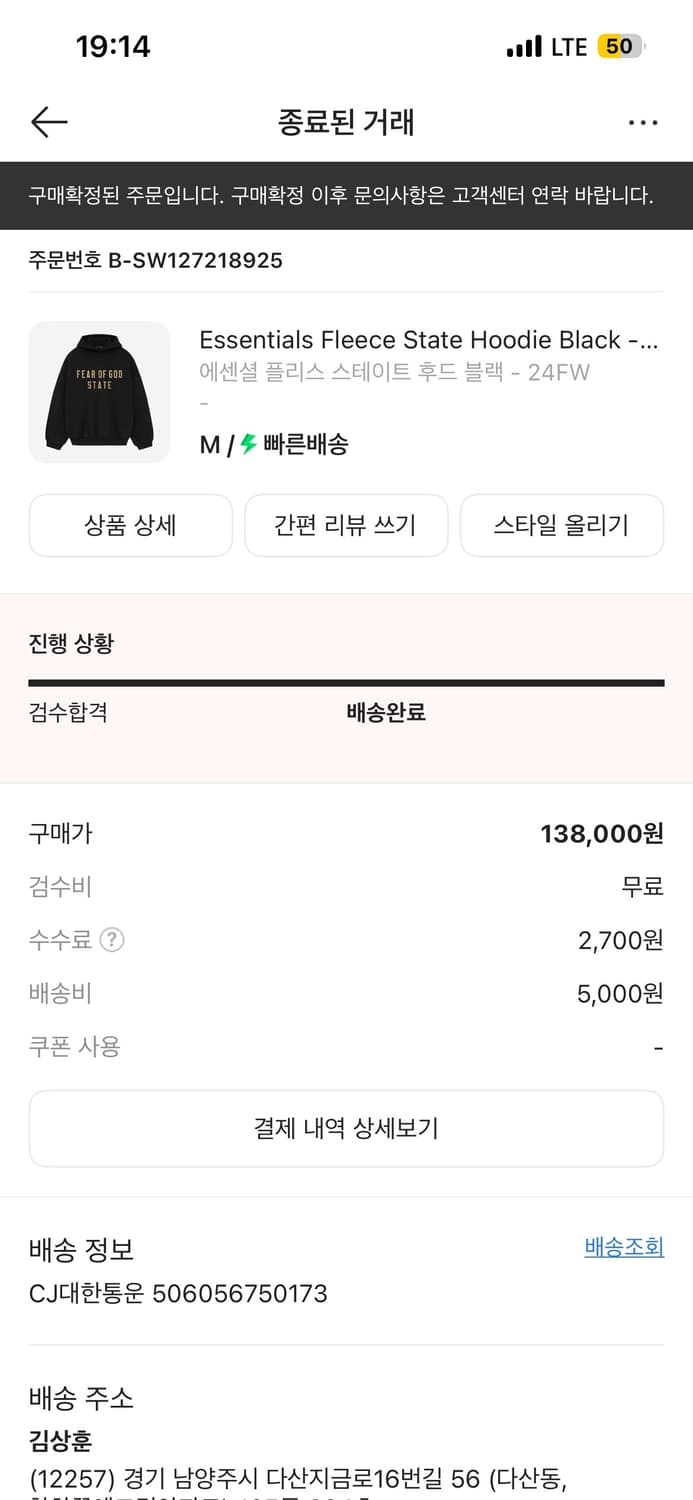This screenshot has height=1500, width=693.
Task: Tap 간편 리뷰 쓰기 to write a review
Action: tap(346, 525)
